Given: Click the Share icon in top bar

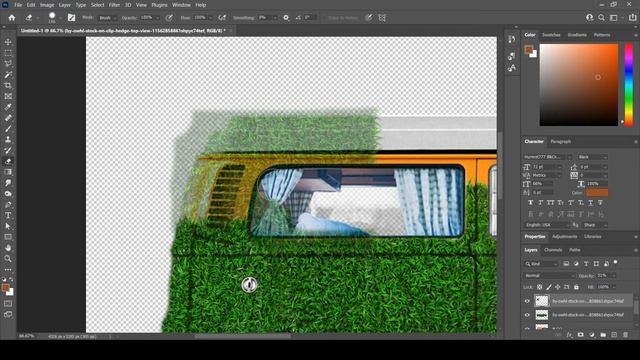Looking at the screenshot, I should (x=633, y=18).
